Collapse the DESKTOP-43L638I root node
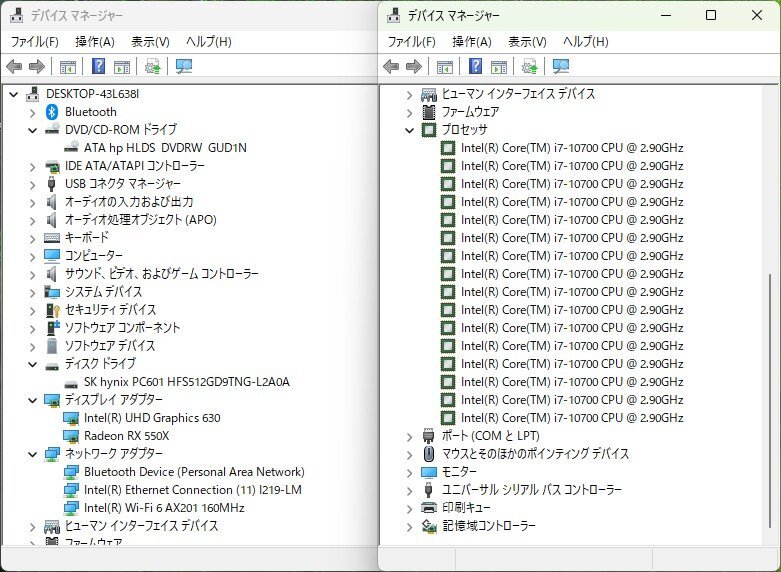 tap(14, 94)
